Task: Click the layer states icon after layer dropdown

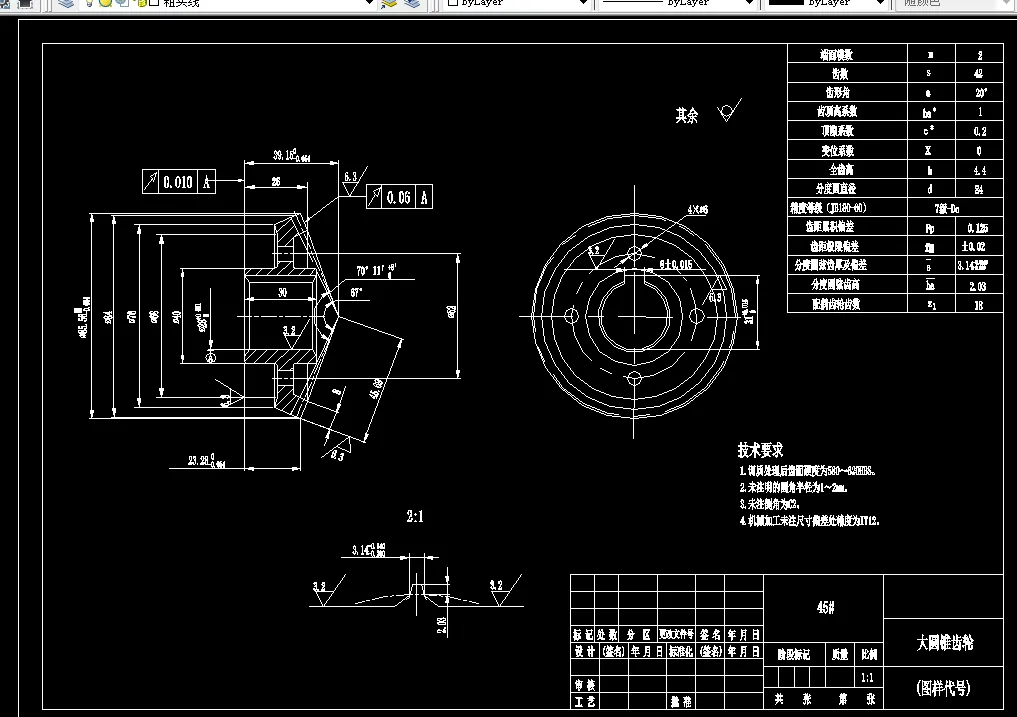Action: [389, 3]
